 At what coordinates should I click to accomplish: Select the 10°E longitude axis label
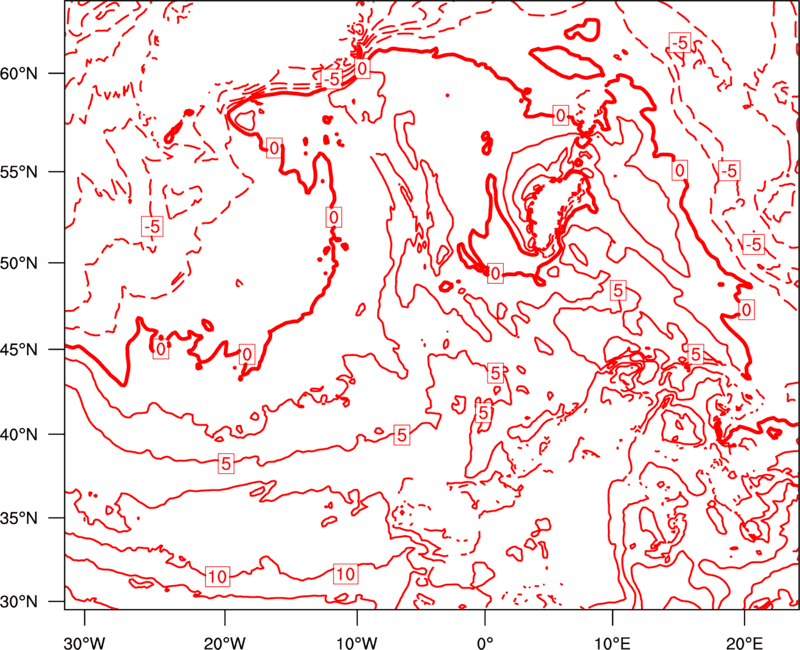click(x=612, y=642)
